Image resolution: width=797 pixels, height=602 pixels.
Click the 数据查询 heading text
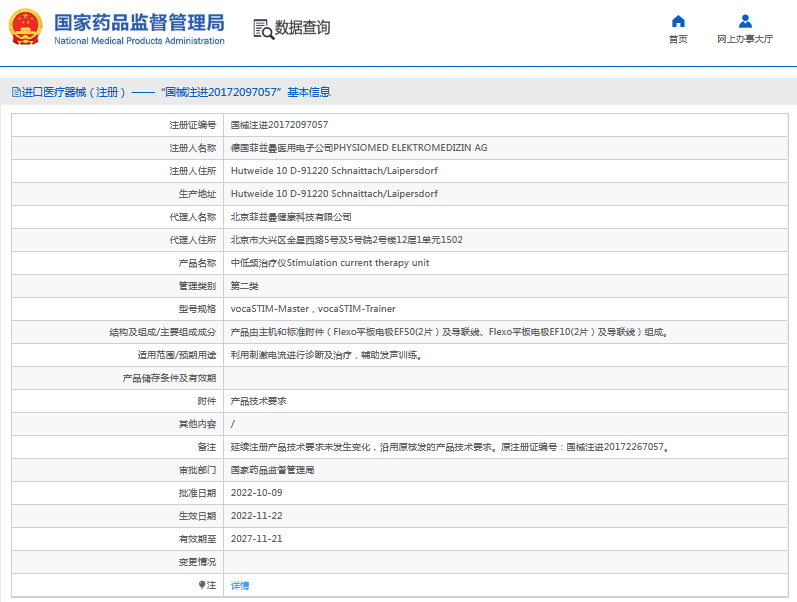click(x=302, y=28)
